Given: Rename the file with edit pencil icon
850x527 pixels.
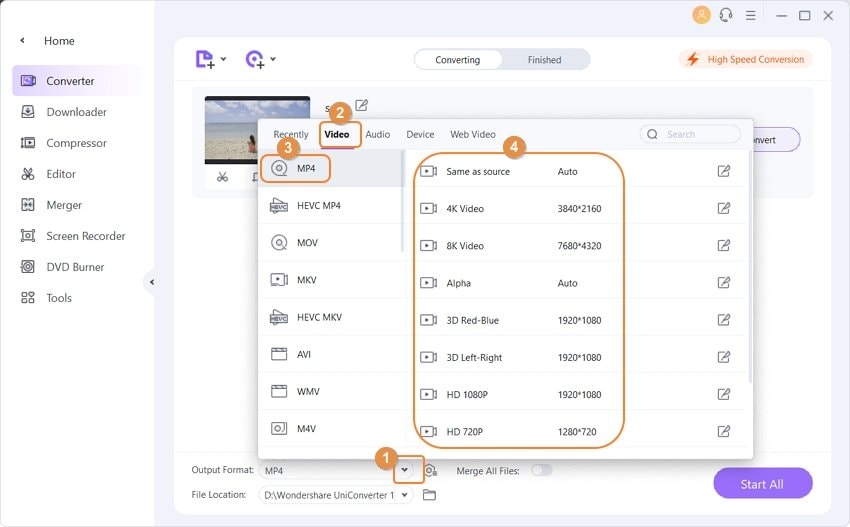Looking at the screenshot, I should click(362, 105).
